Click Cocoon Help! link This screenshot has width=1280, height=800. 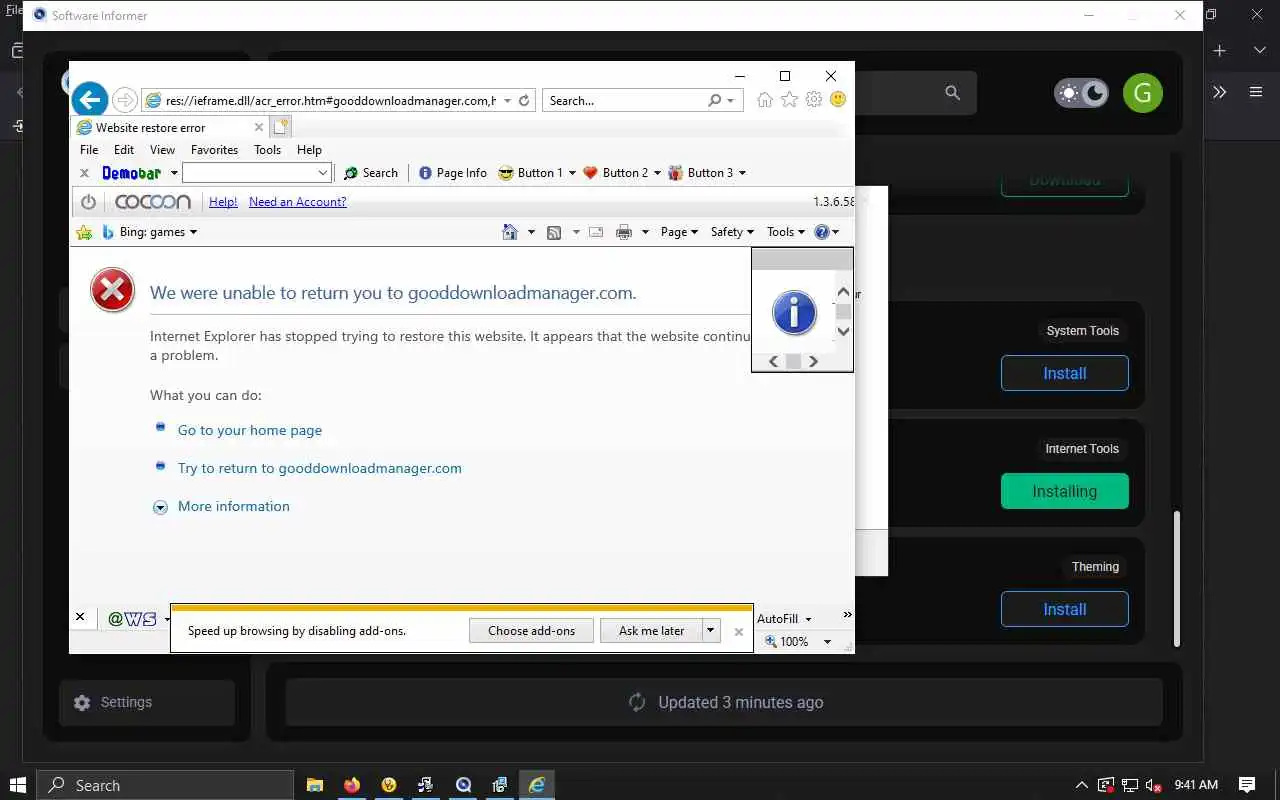click(x=223, y=202)
